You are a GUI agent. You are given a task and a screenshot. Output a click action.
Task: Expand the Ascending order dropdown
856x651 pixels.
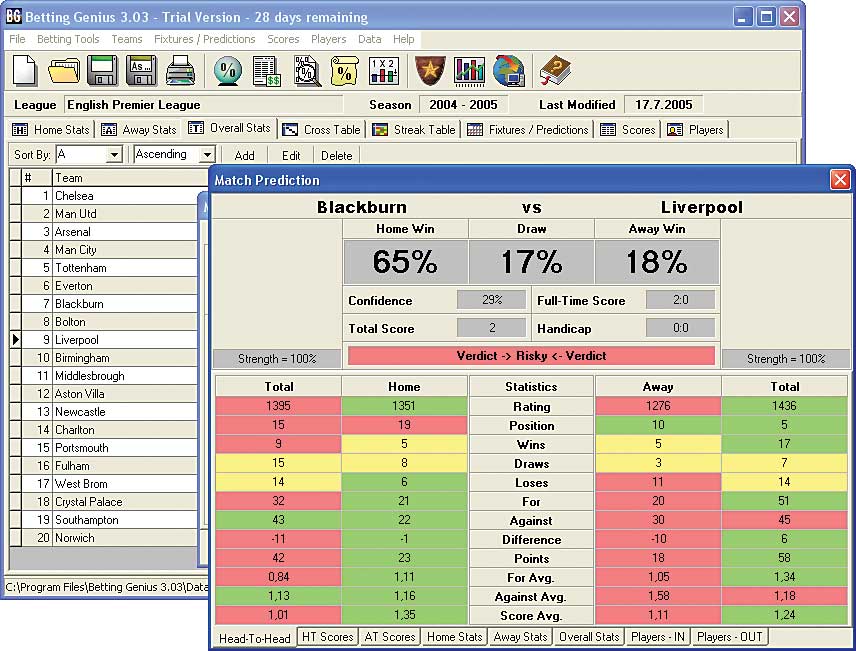coord(207,155)
